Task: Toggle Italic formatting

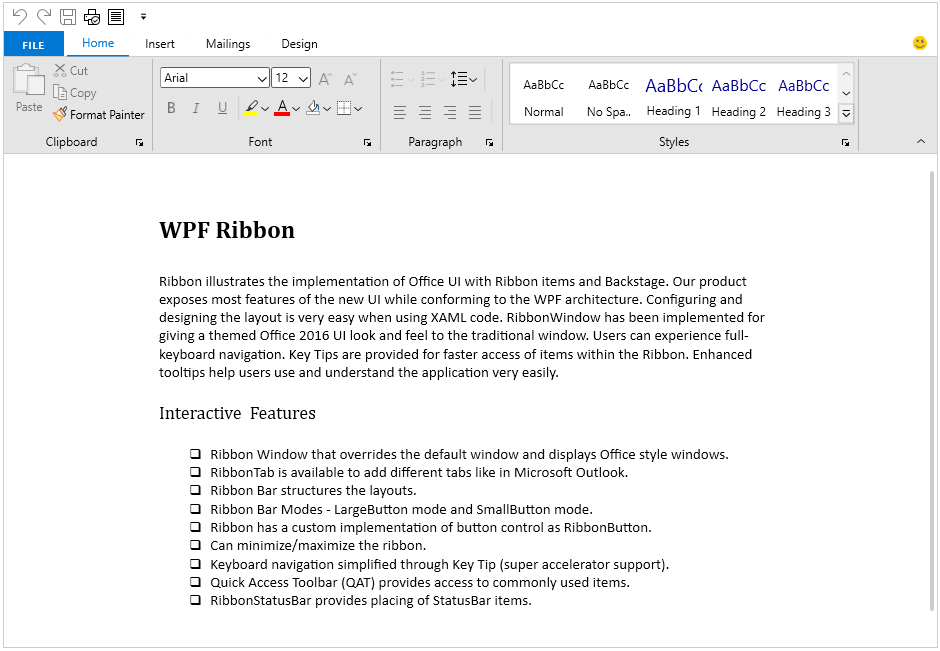Action: pyautogui.click(x=196, y=108)
